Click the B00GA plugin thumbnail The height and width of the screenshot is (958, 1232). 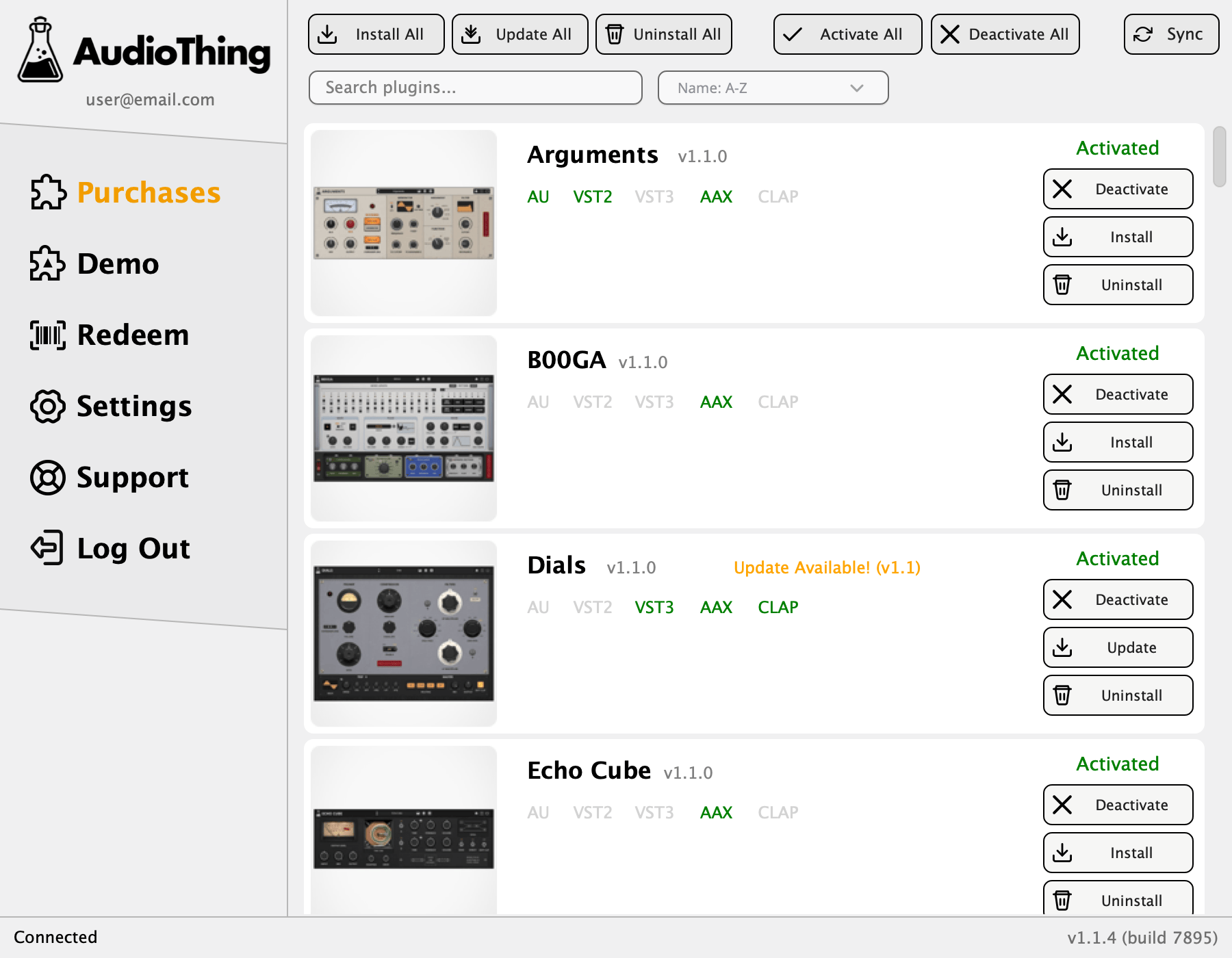pyautogui.click(x=404, y=428)
